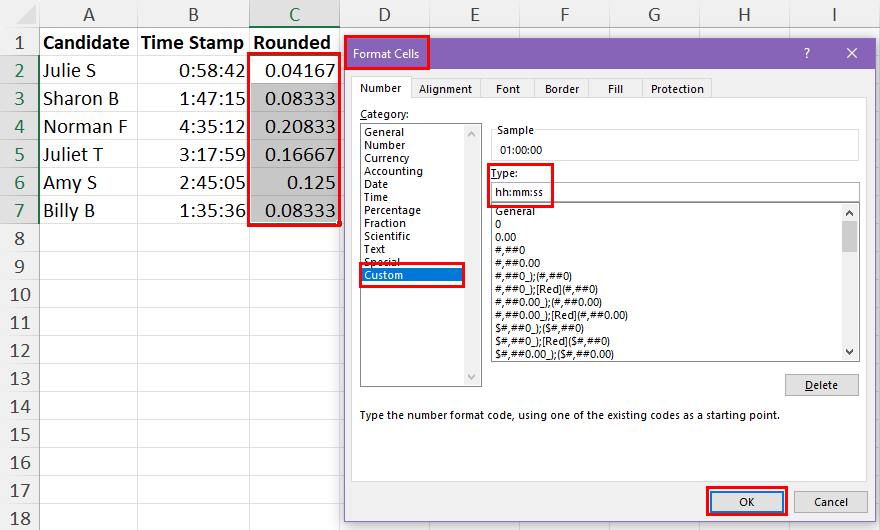Open the Font tab
The height and width of the screenshot is (530, 880).
[508, 89]
